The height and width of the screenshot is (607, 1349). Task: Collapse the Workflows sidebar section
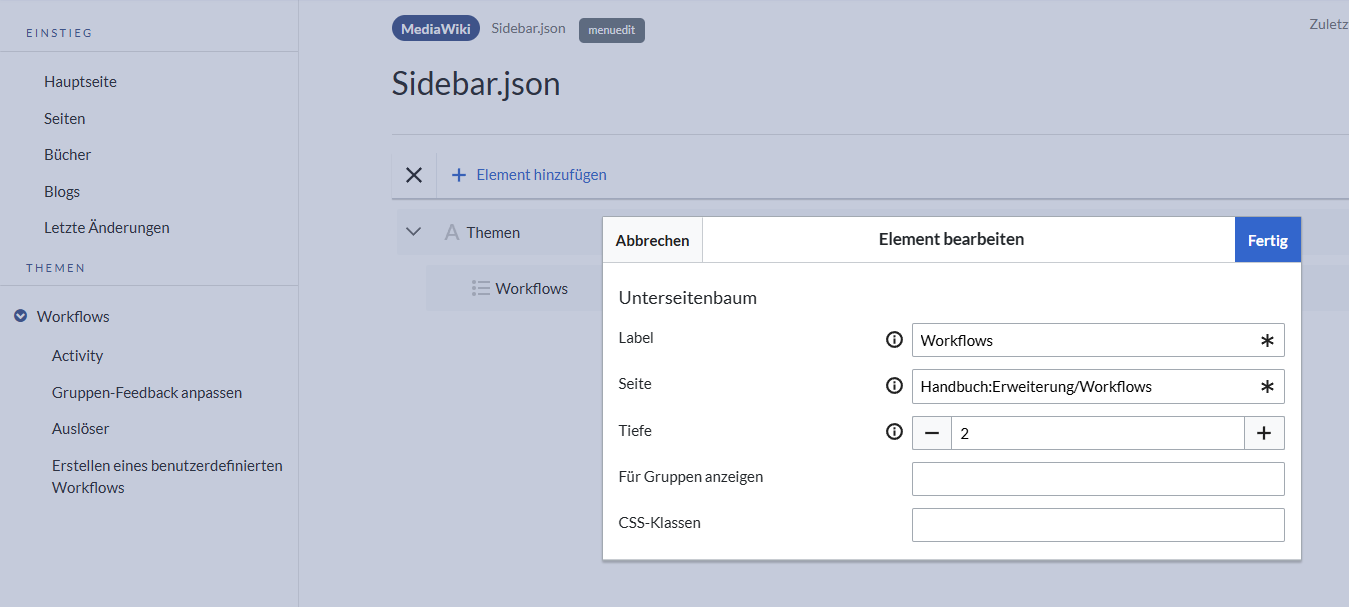point(20,316)
